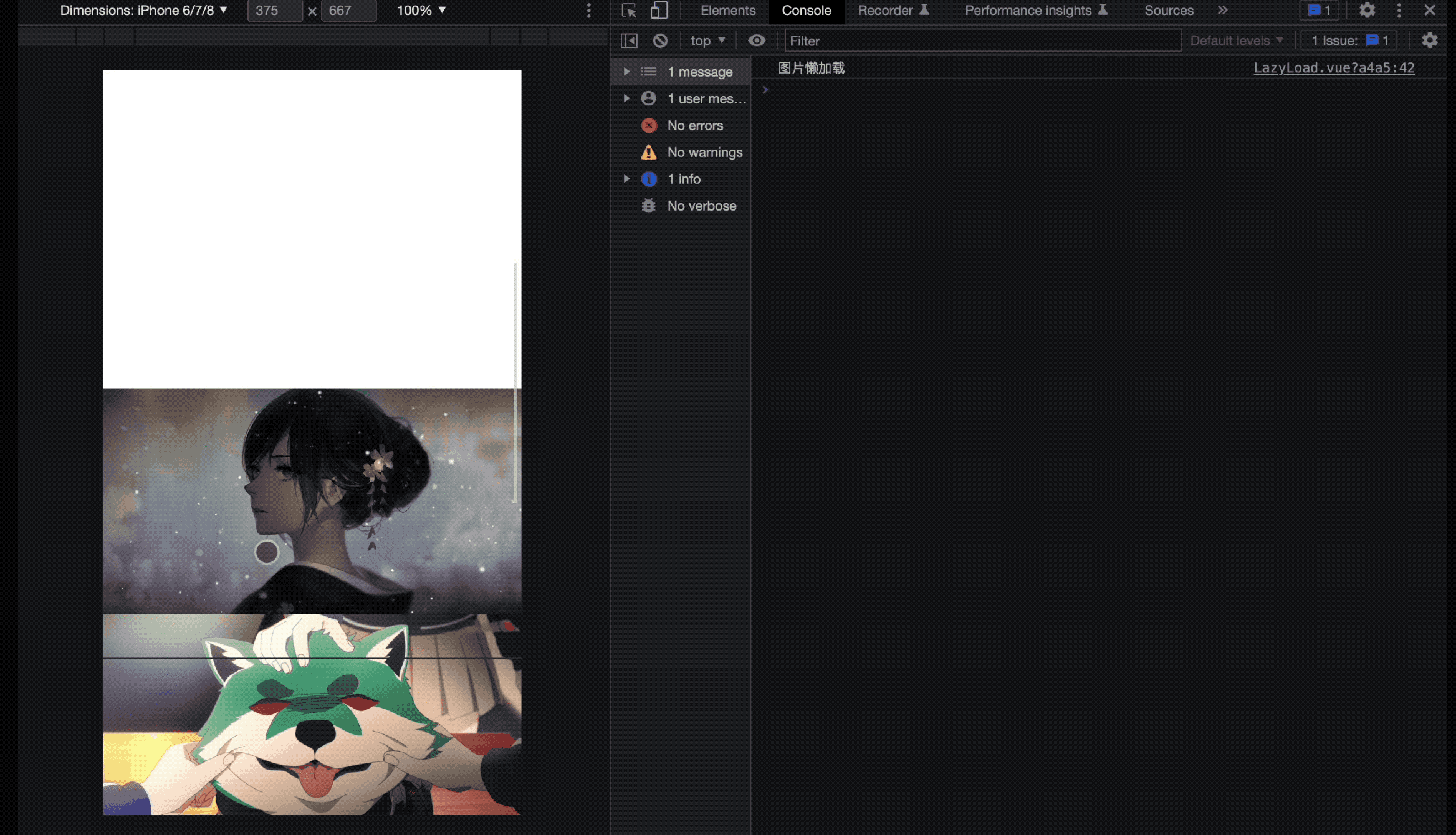Click the emulated page scrollbar thumb
The image size is (1456, 835).
tap(515, 382)
